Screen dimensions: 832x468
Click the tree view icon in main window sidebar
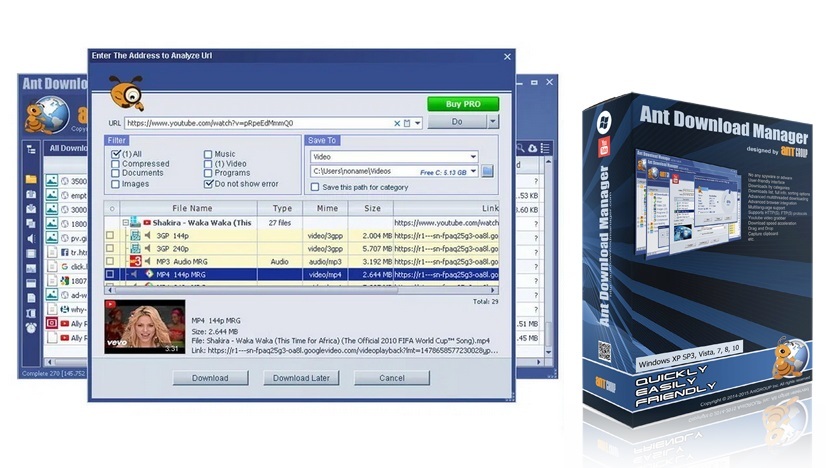click(x=31, y=149)
